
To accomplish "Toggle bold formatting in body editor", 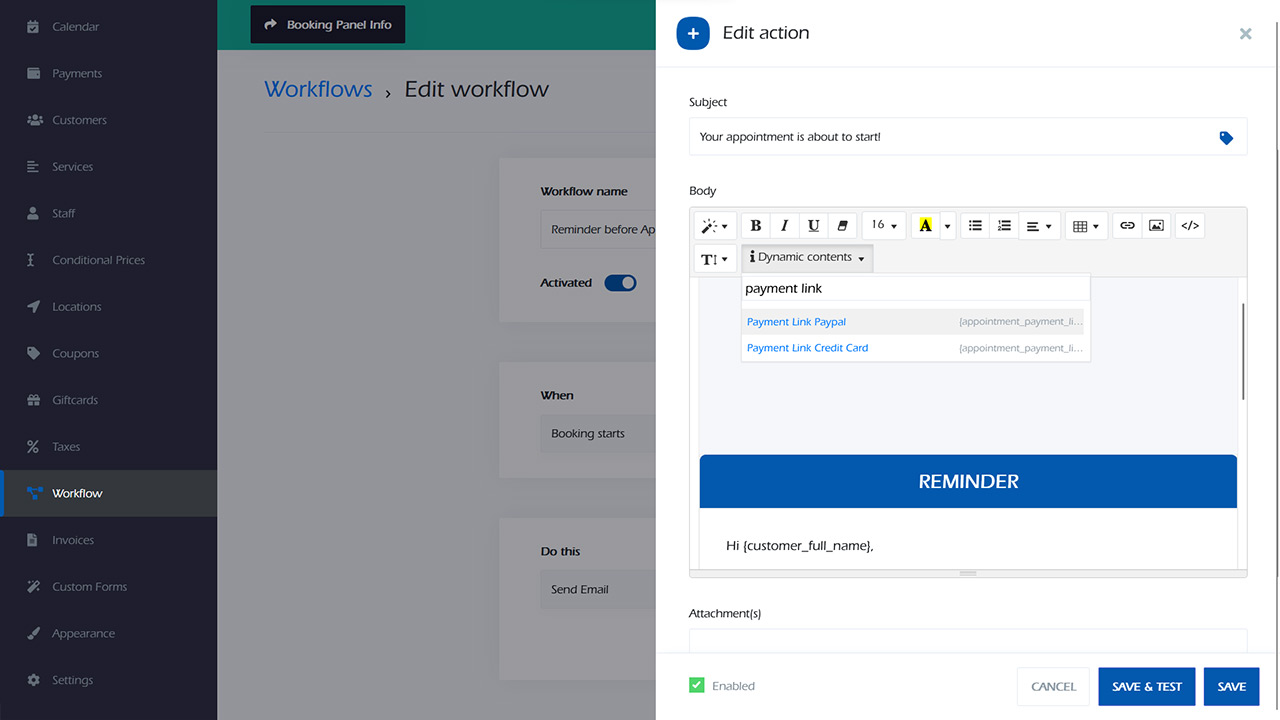I will [756, 226].
